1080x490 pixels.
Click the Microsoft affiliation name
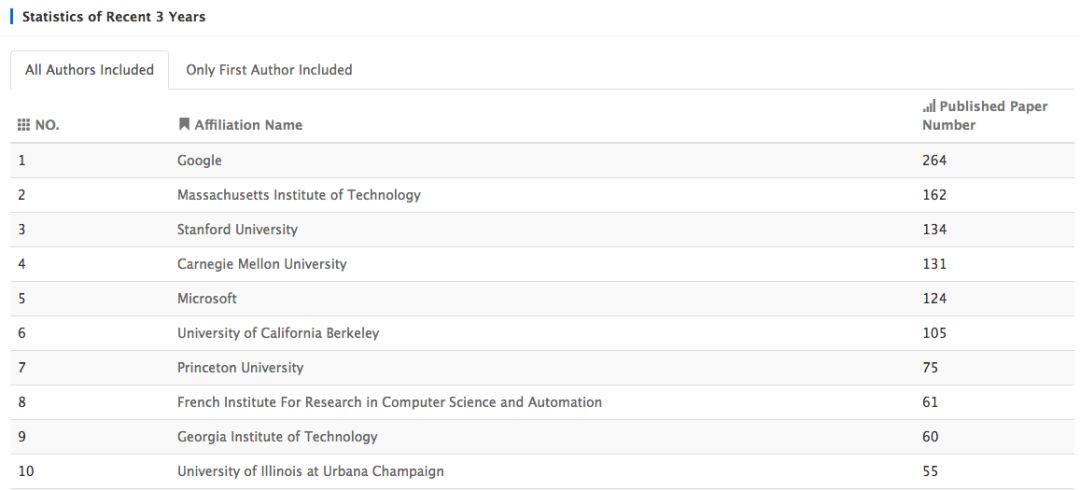click(206, 298)
